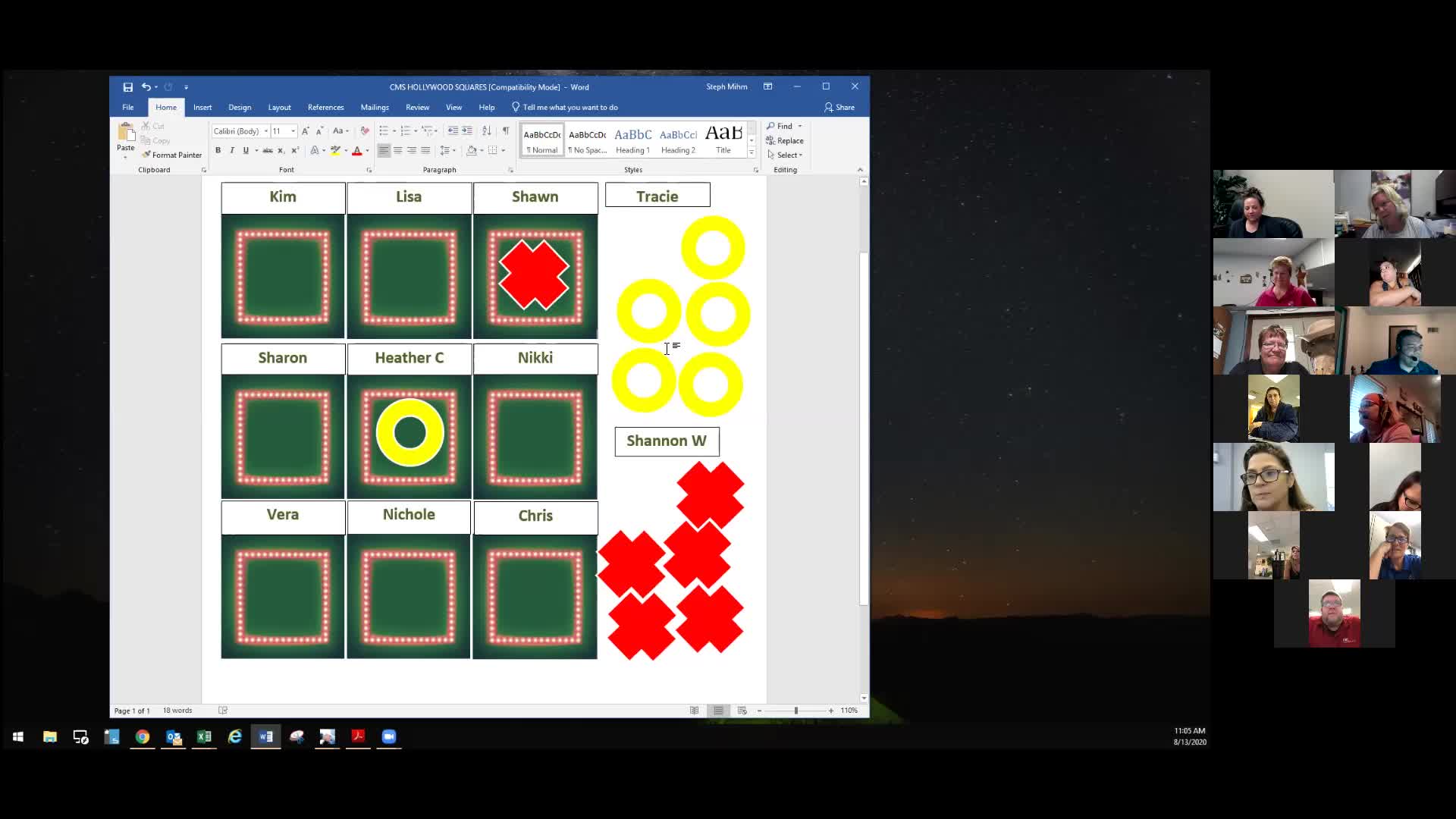Select the strikethrough formatting icon
The image size is (1456, 819).
(x=268, y=150)
